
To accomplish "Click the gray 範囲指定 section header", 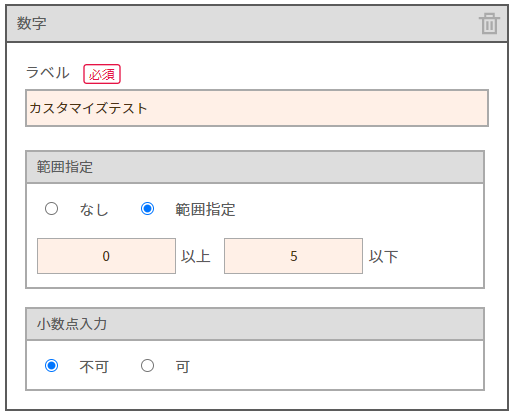I will tap(255, 167).
